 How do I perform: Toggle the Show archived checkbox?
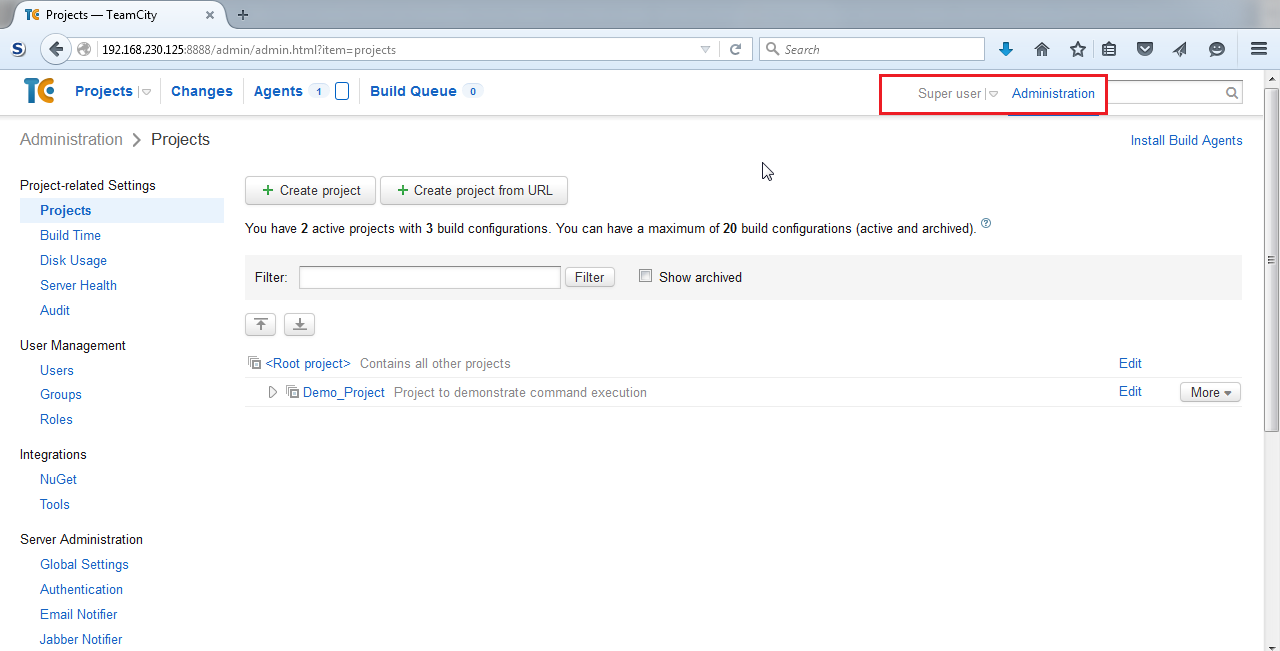pos(646,276)
